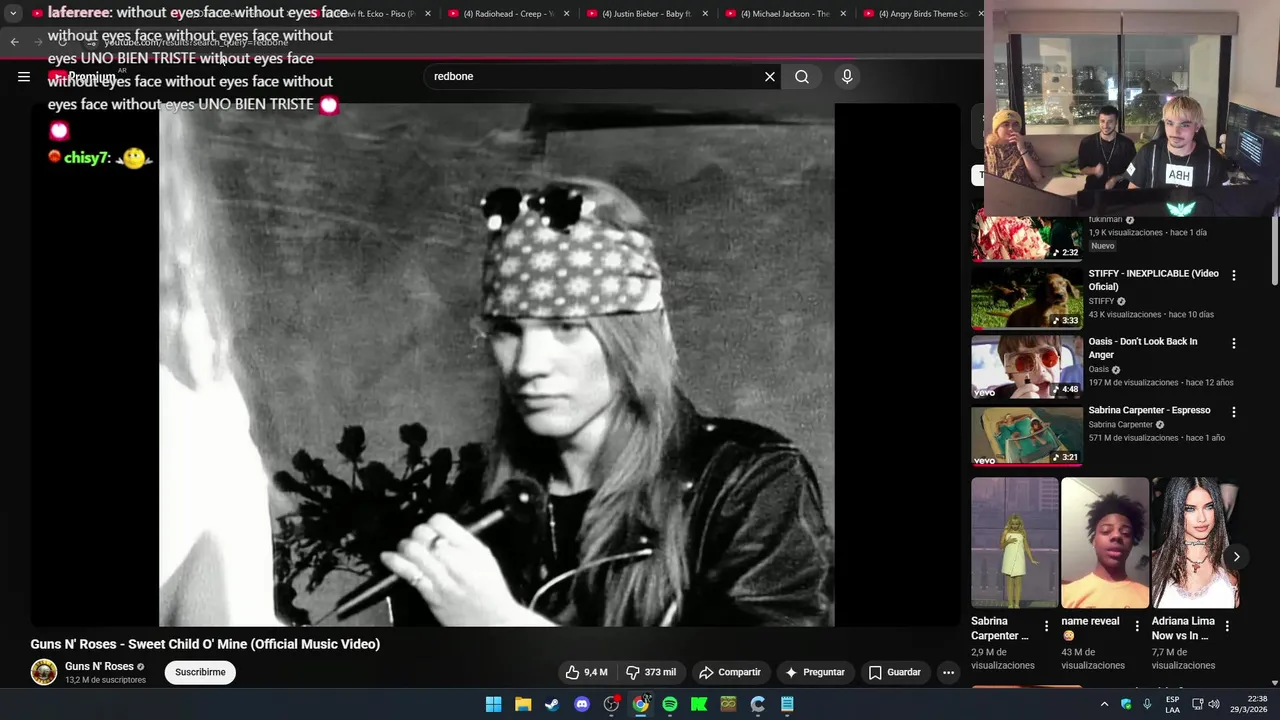Open Spotify from the taskbar
Image resolution: width=1280 pixels, height=720 pixels.
tap(670, 704)
